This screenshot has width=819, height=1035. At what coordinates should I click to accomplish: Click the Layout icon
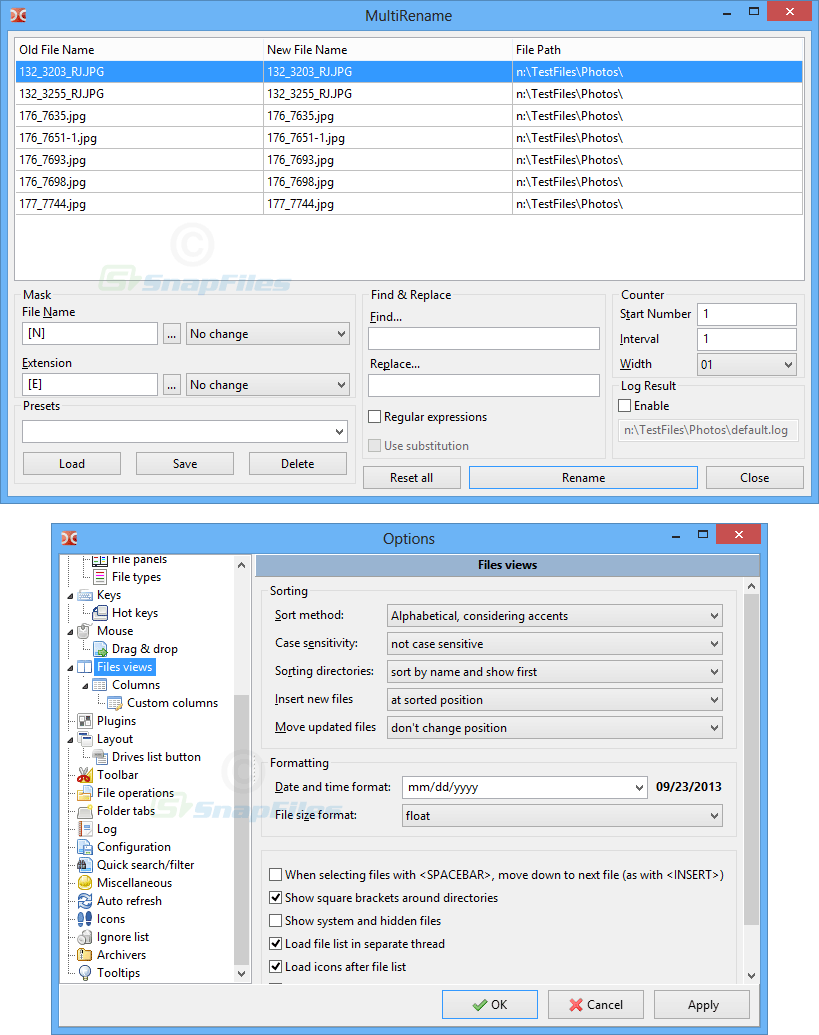click(x=84, y=739)
